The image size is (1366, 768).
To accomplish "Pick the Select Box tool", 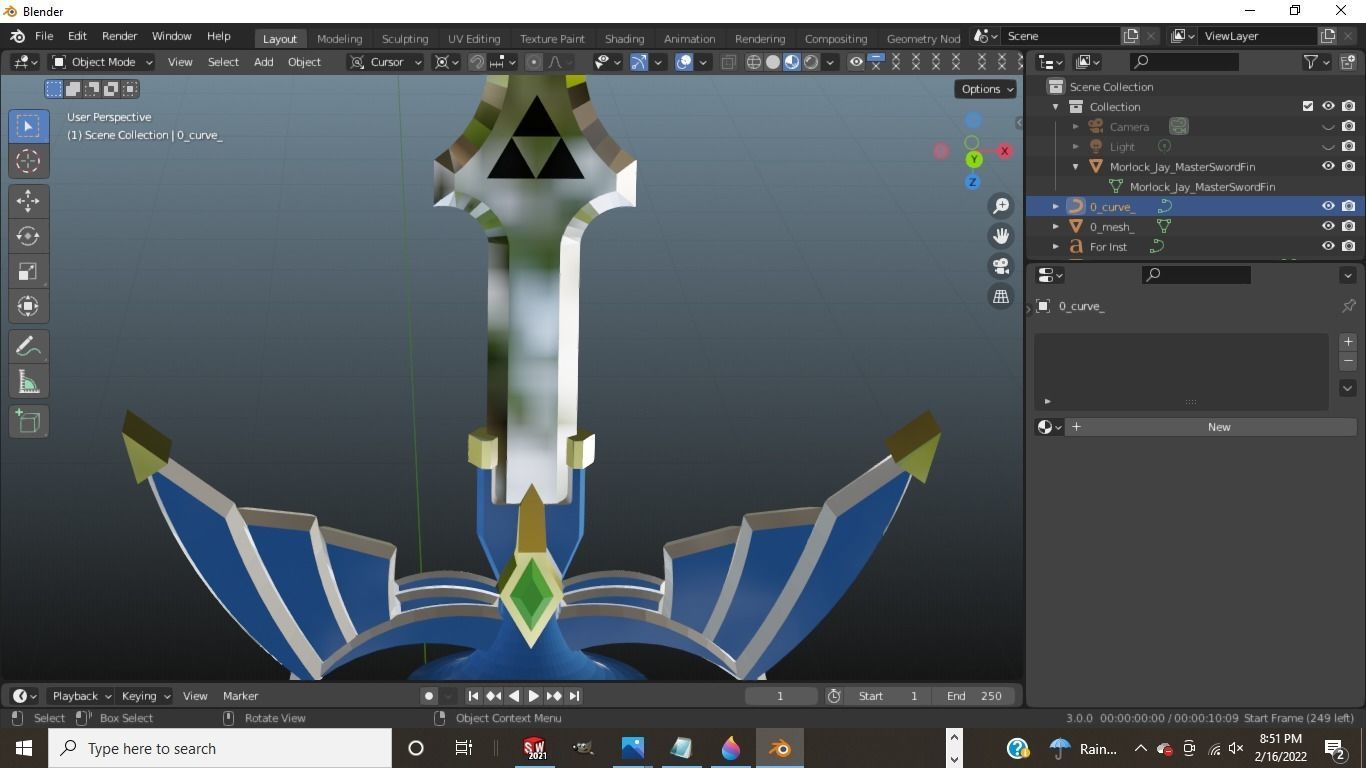I will (x=28, y=126).
